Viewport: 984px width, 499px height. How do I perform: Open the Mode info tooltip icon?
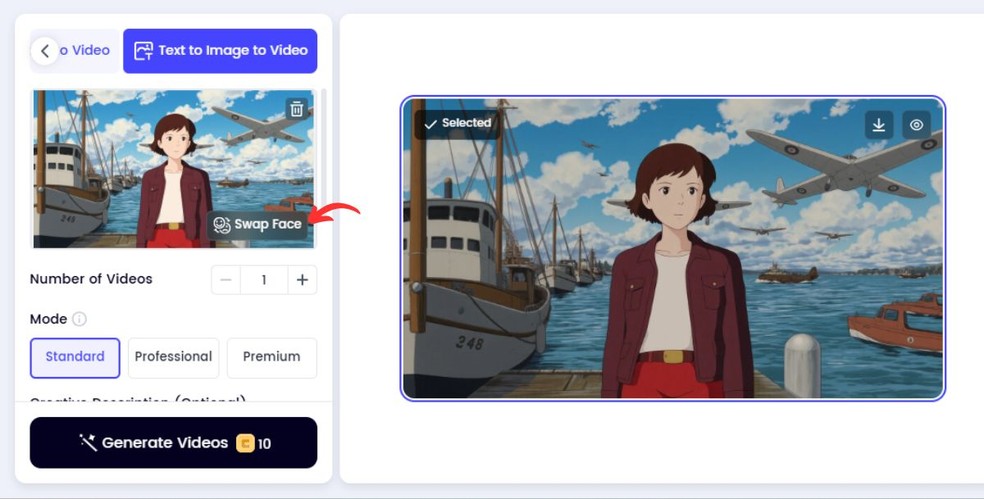tap(79, 319)
